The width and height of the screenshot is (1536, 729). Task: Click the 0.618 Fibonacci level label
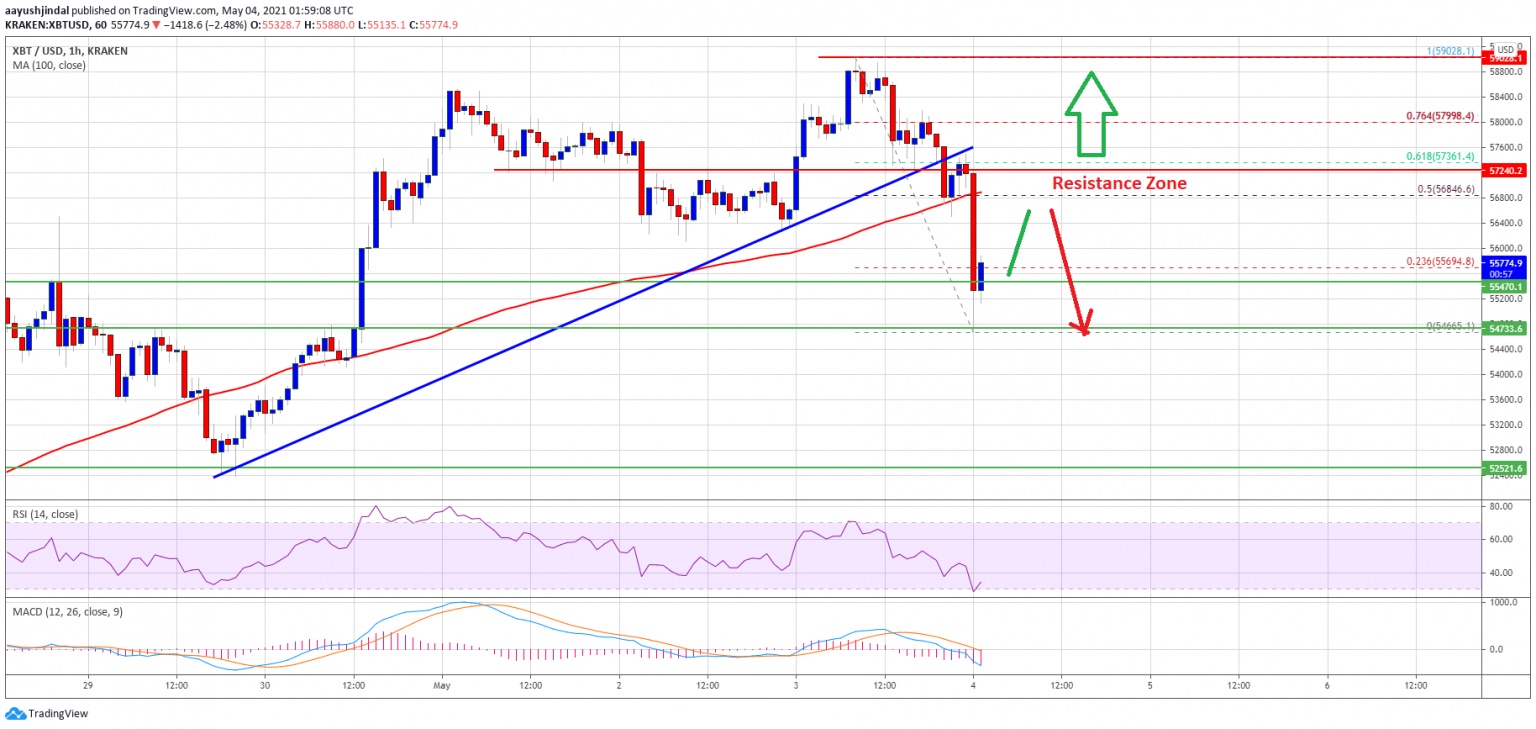(1436, 157)
